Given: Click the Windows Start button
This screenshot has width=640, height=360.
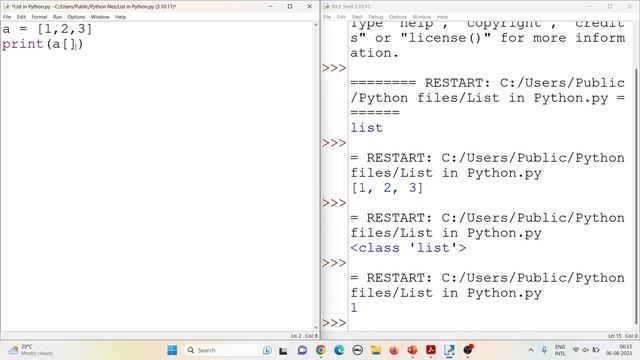Looking at the screenshot, I should 172,350.
